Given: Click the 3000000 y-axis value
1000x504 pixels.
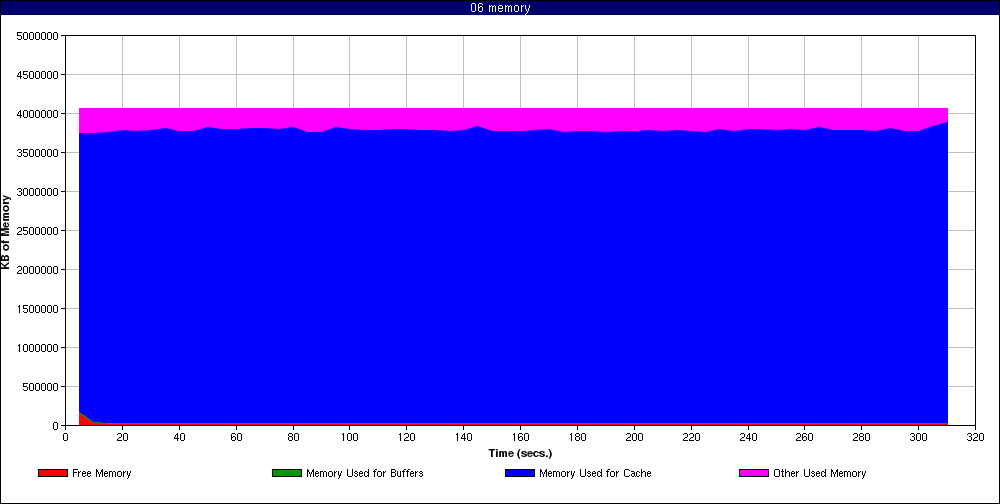Looking at the screenshot, I should (40, 191).
